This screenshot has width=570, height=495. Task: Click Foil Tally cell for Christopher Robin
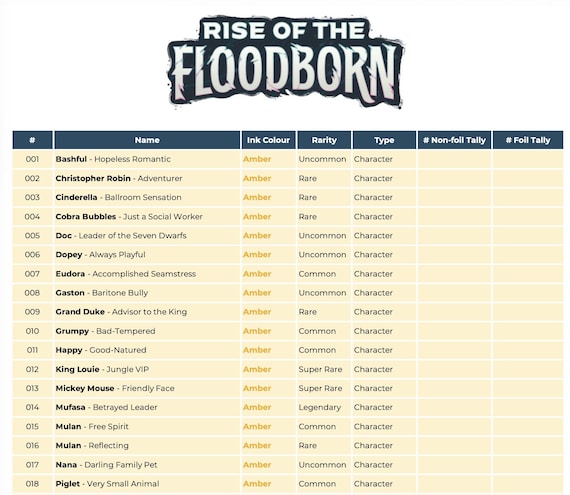[528, 178]
